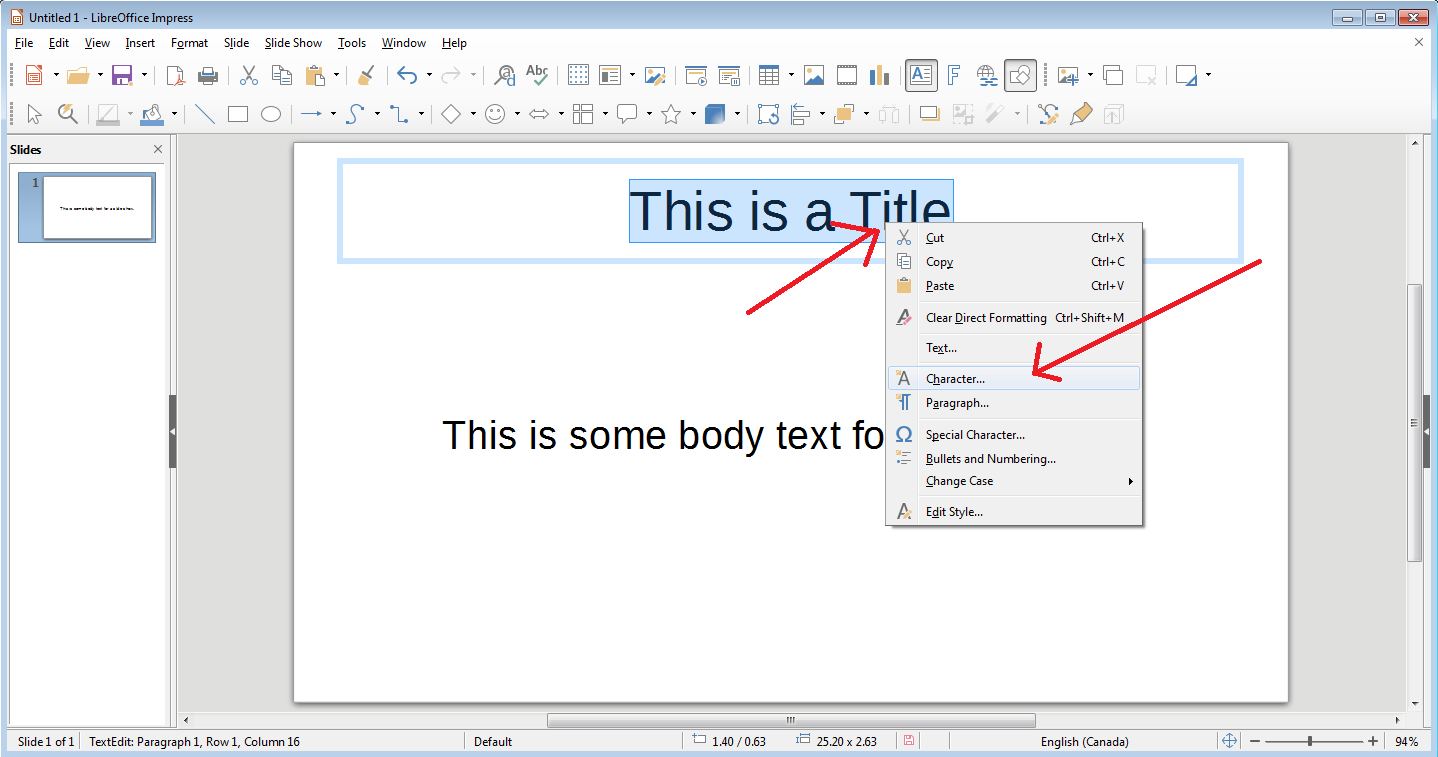Toggle the Shadow button in drawing toolbar

tap(929, 114)
